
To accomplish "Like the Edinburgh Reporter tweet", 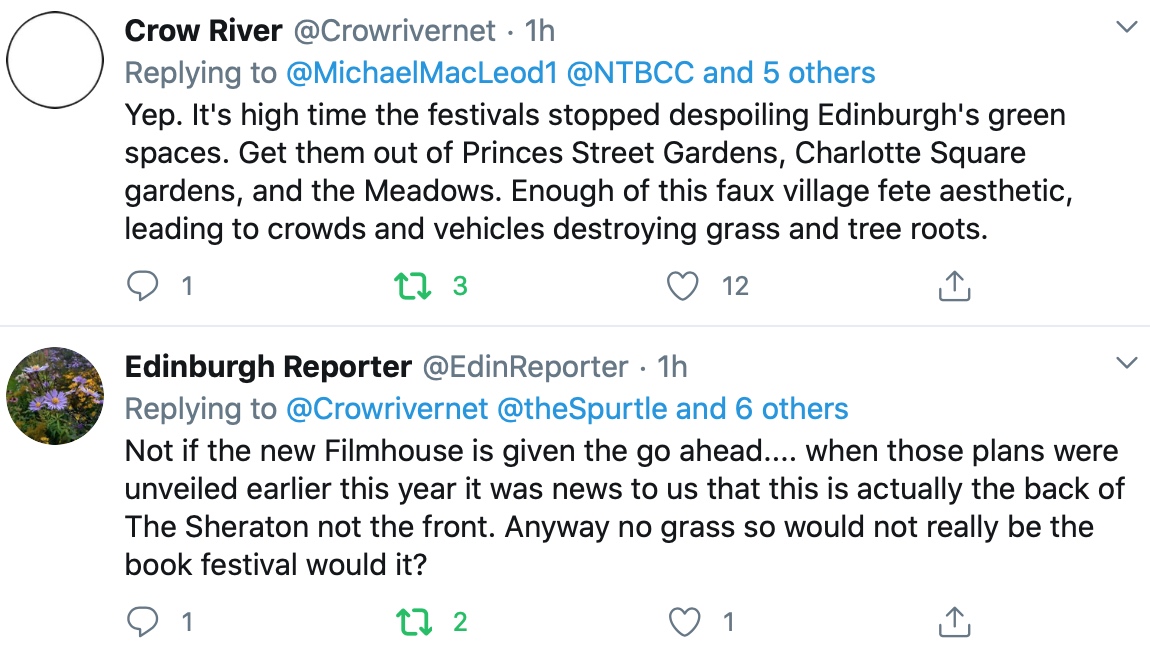I will (x=683, y=623).
